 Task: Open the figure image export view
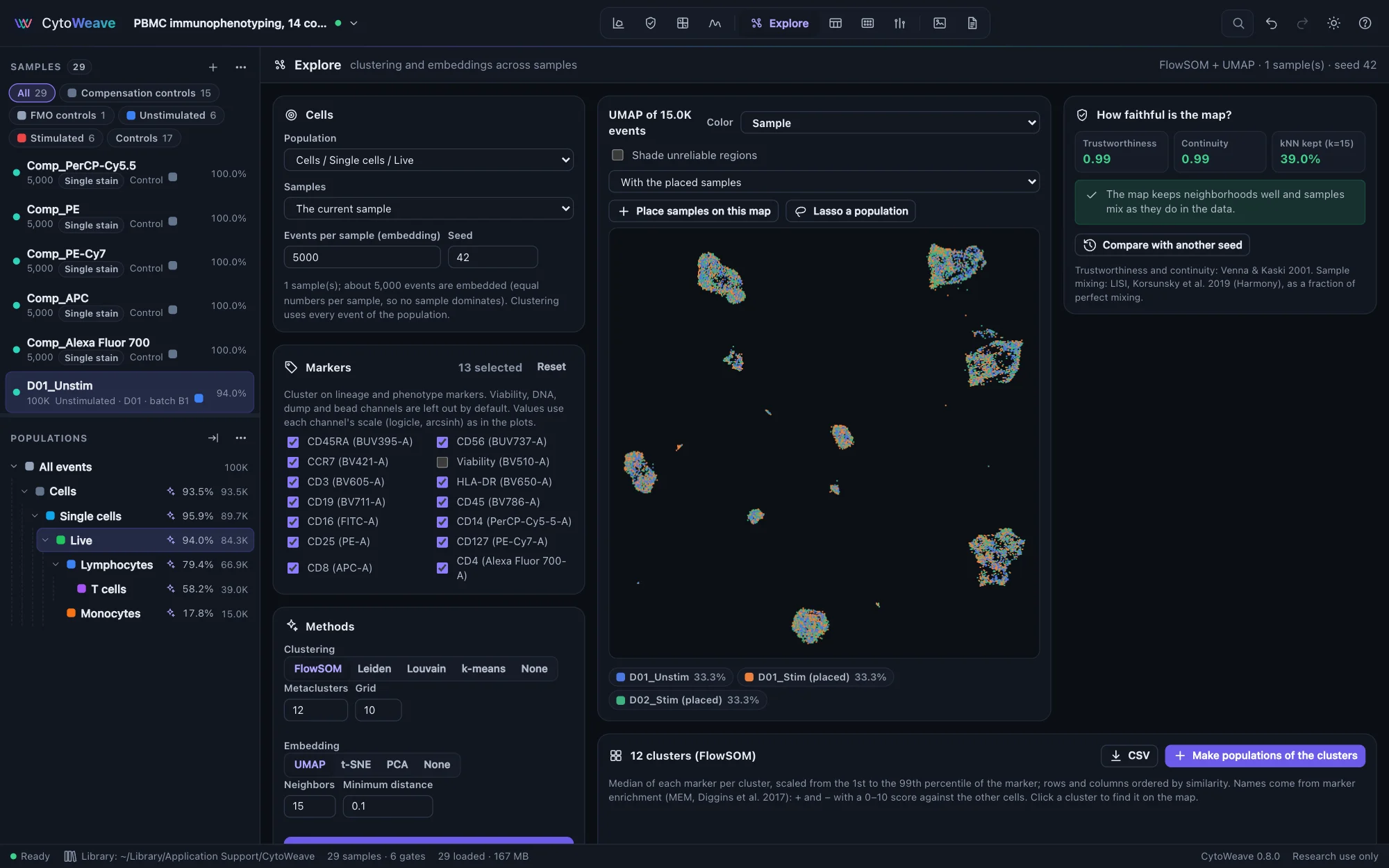coord(940,23)
